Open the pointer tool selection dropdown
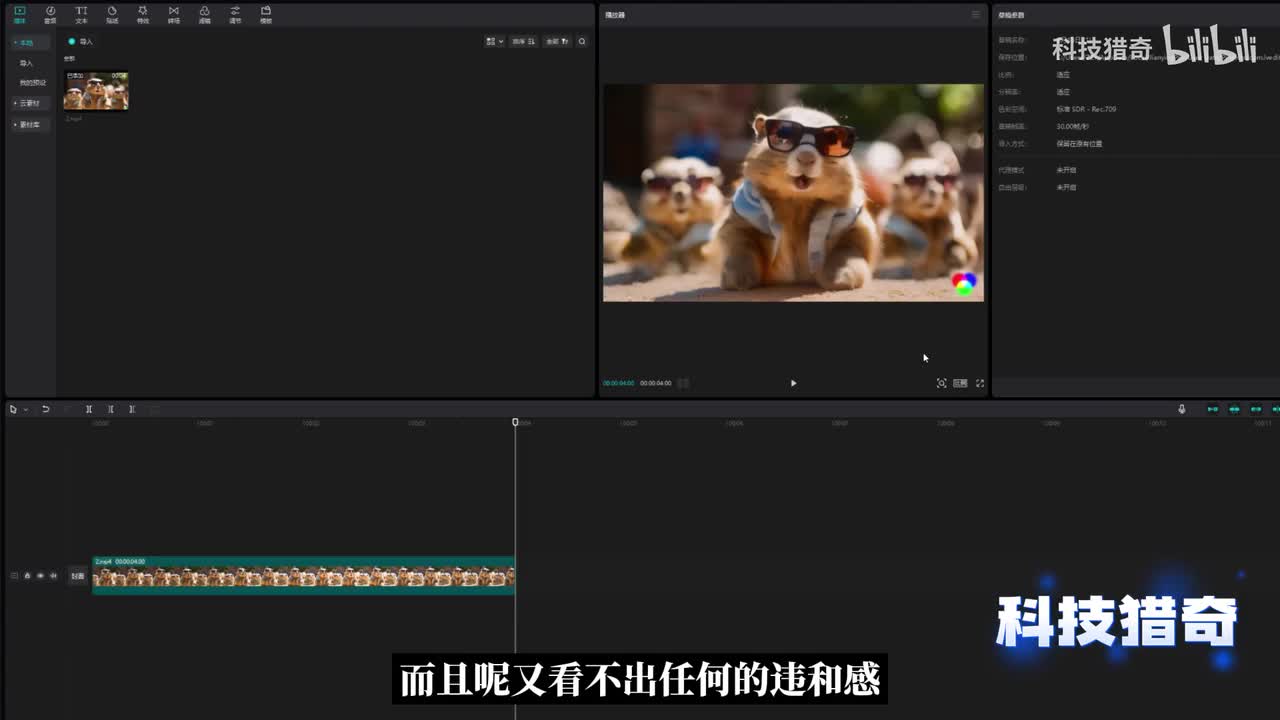The height and width of the screenshot is (720, 1280). (x=25, y=409)
